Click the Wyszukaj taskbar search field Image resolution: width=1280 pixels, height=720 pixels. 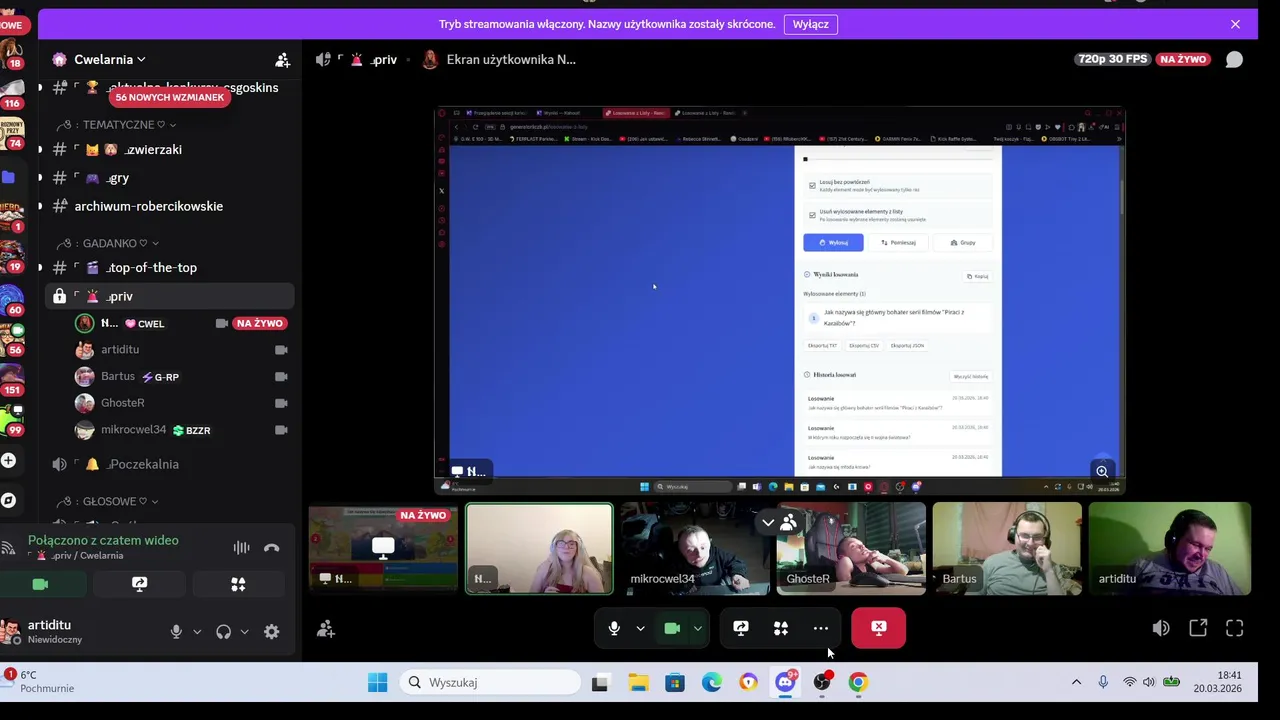click(x=490, y=682)
